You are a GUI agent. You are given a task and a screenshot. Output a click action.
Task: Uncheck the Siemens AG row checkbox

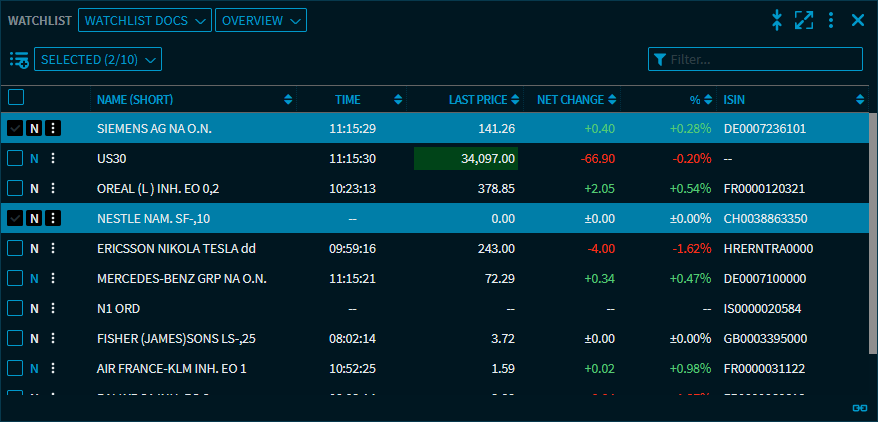point(15,128)
